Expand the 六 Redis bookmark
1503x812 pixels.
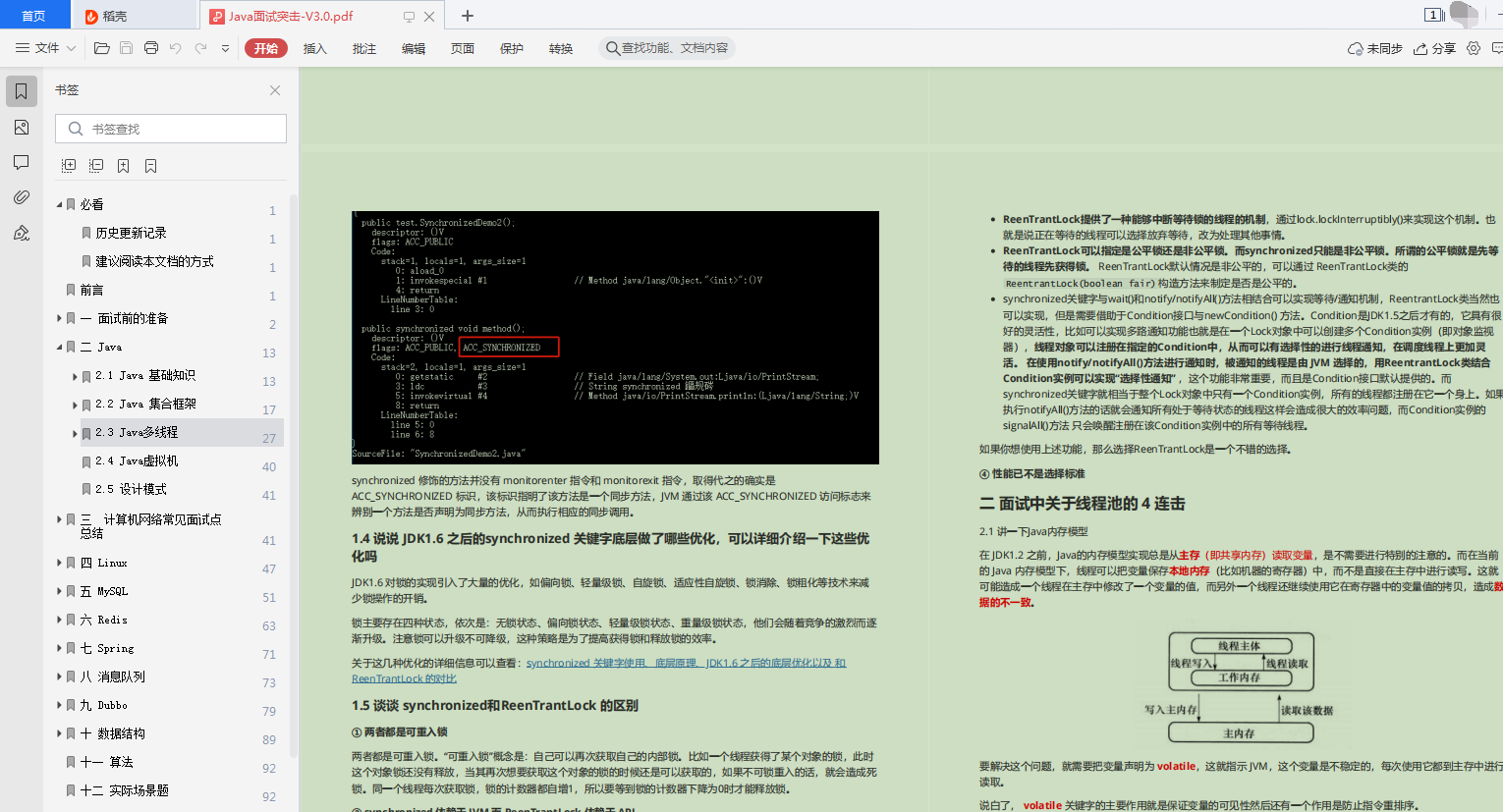[x=59, y=620]
